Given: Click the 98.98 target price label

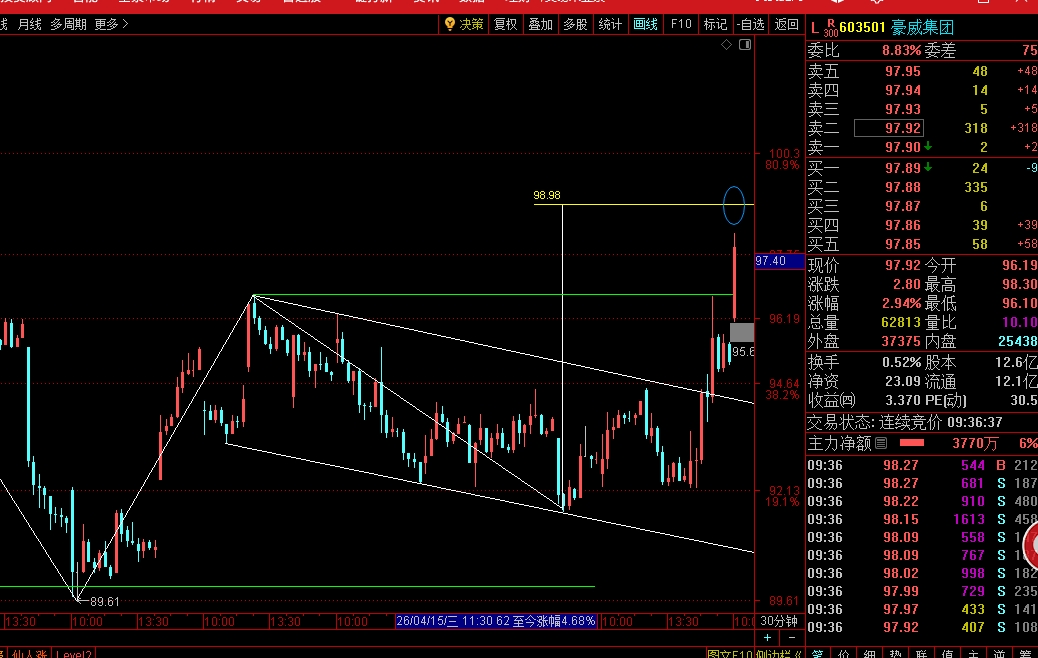Looking at the screenshot, I should click(x=547, y=195).
